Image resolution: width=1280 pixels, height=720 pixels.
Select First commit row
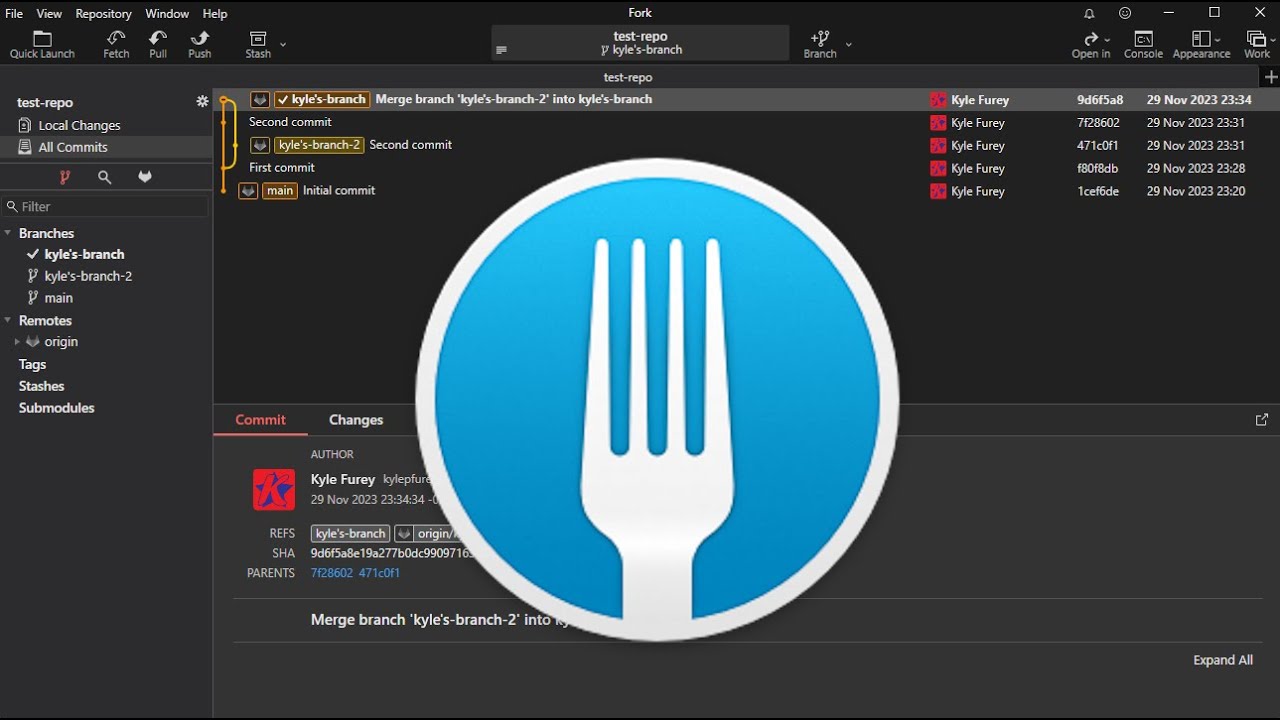746,168
